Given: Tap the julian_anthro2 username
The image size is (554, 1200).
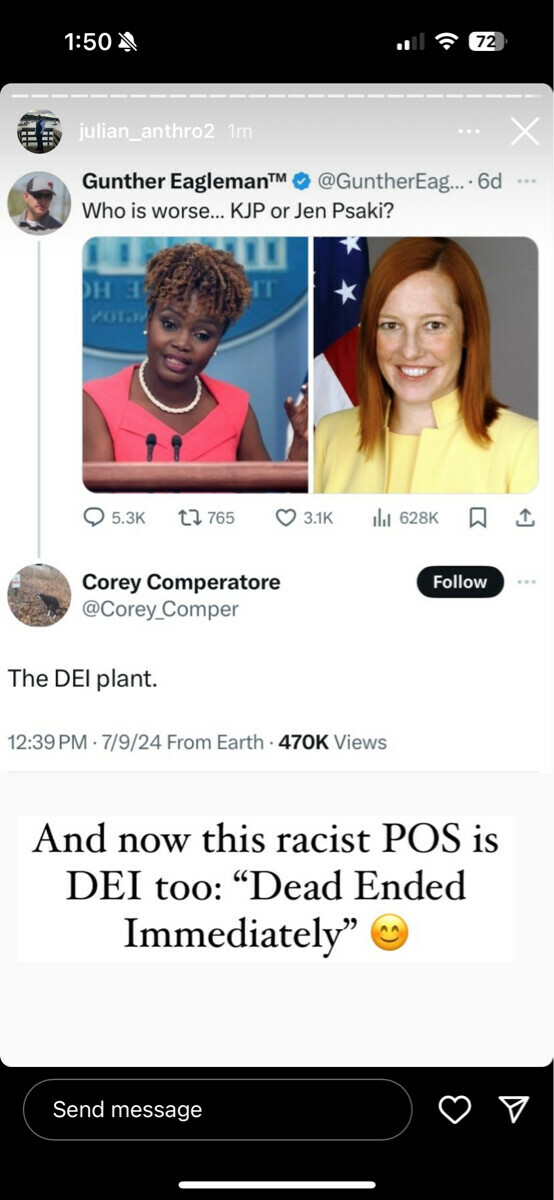Looking at the screenshot, I should [146, 132].
